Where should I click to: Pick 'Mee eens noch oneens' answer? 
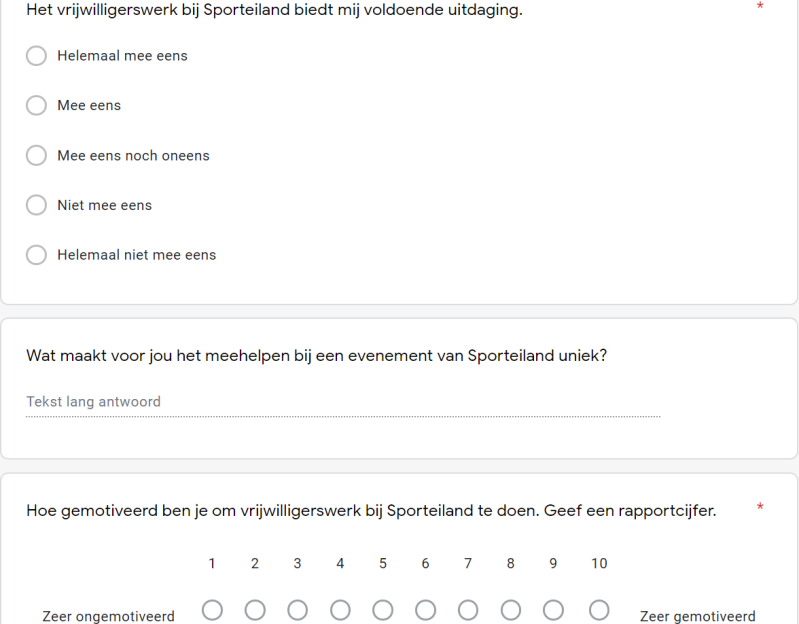coord(37,156)
